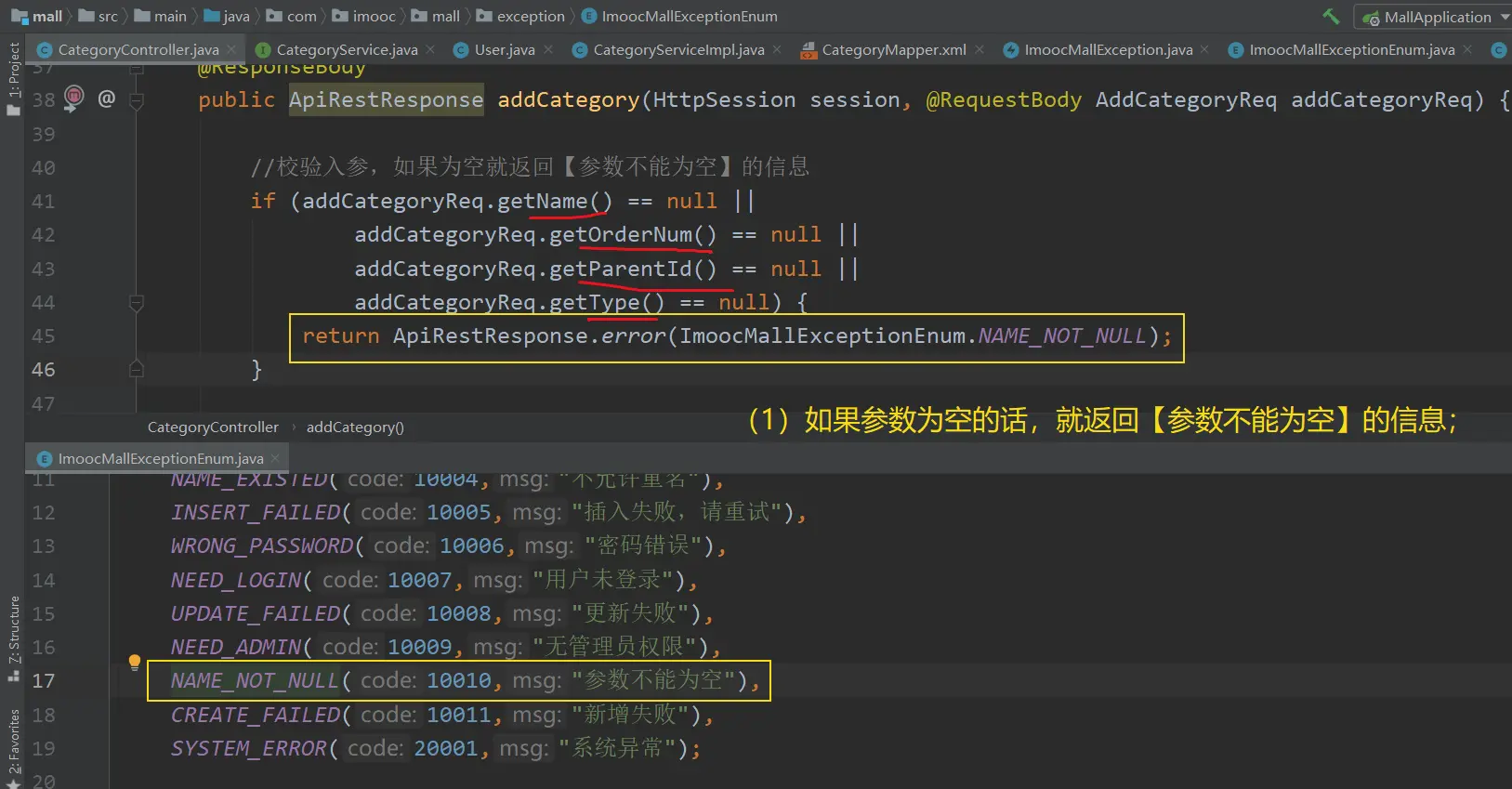Switch to the CategoryService.java tab
Viewport: 1512px width, 789px height.
point(346,49)
